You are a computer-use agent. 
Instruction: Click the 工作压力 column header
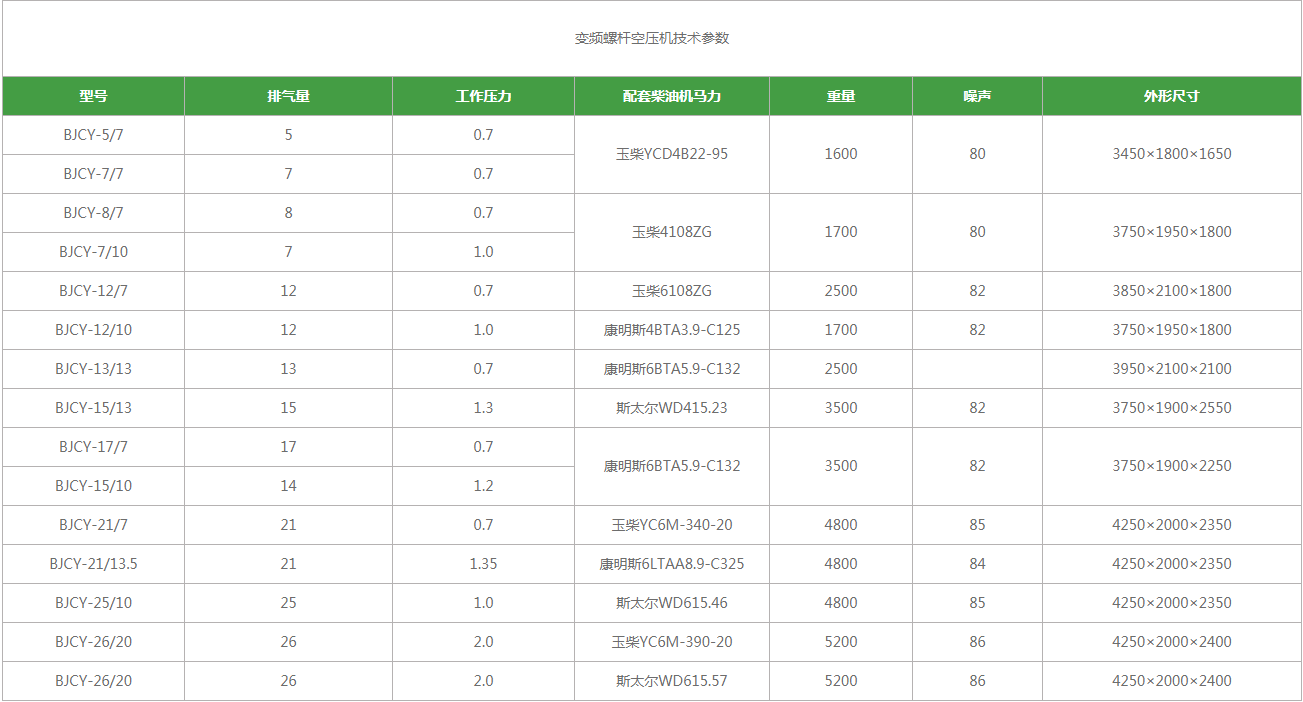coord(483,97)
